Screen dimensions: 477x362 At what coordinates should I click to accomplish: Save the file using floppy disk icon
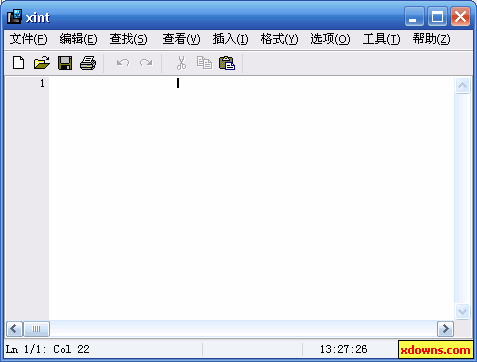pos(65,63)
